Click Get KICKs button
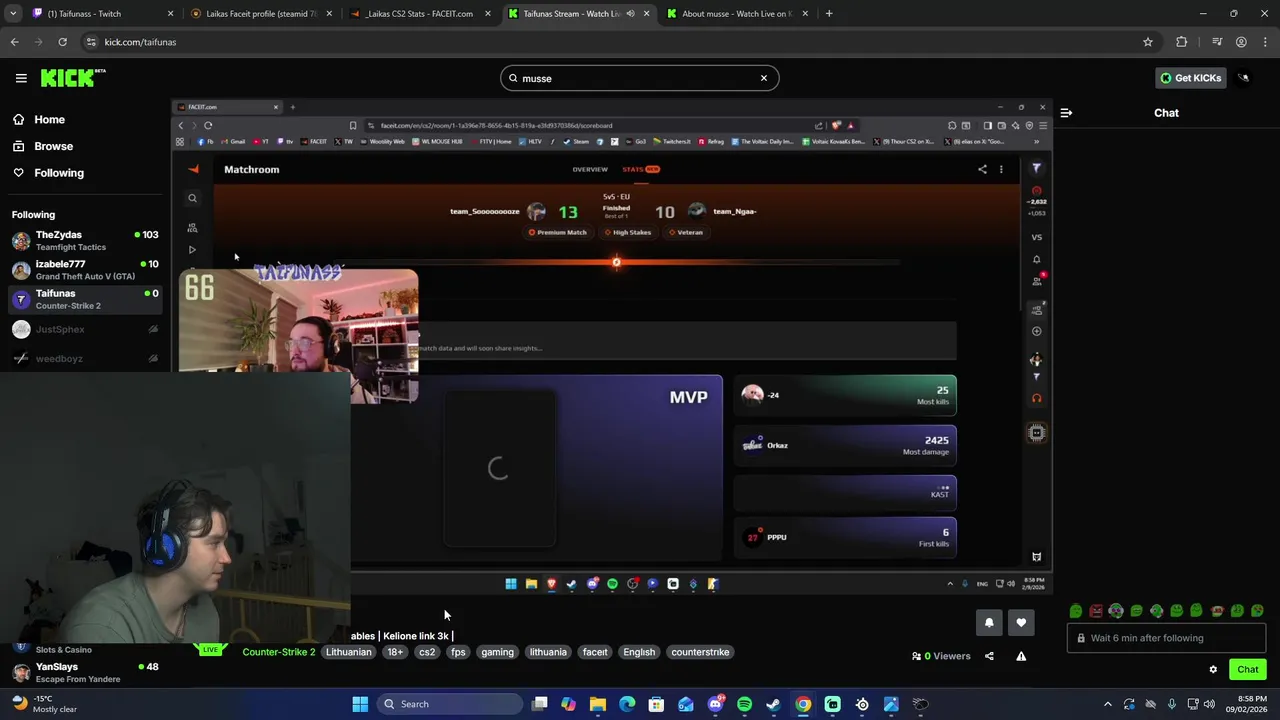1280x720 pixels. tap(1190, 78)
